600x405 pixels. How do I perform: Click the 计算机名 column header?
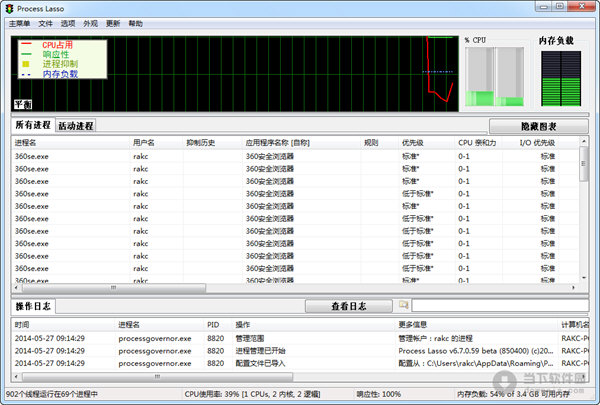[574, 325]
